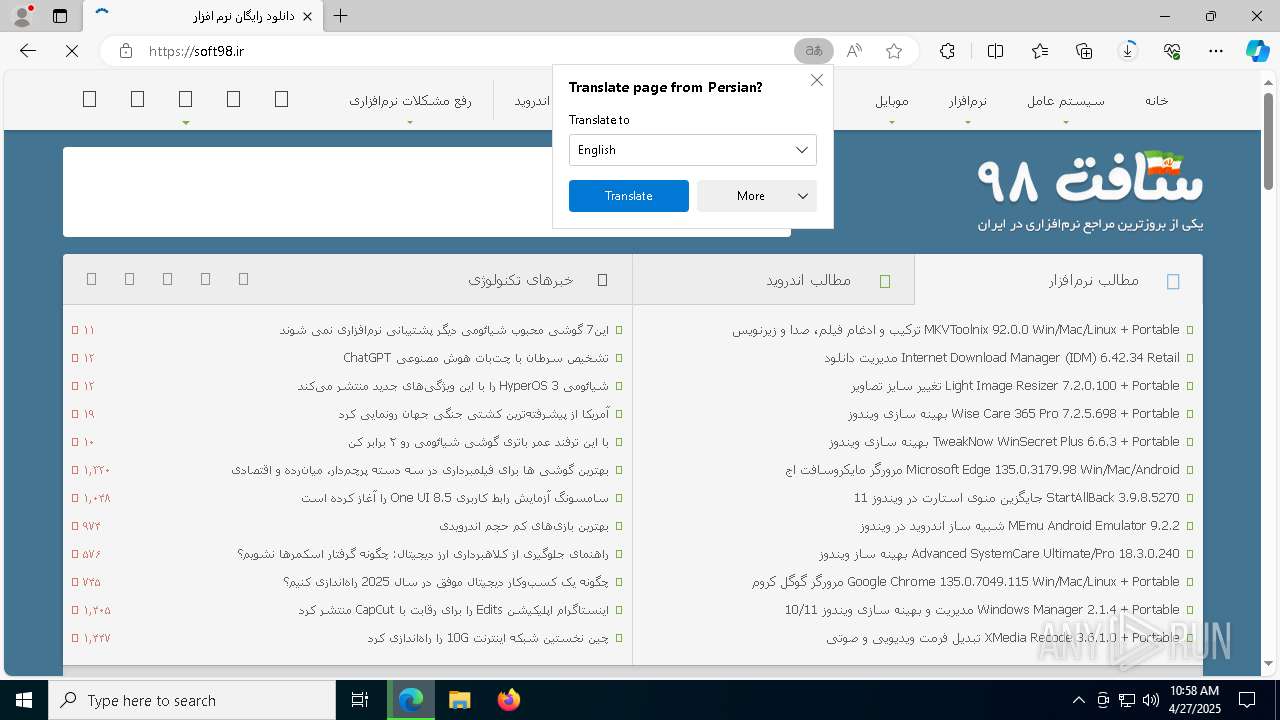Close the current browser tab

tap(307, 16)
